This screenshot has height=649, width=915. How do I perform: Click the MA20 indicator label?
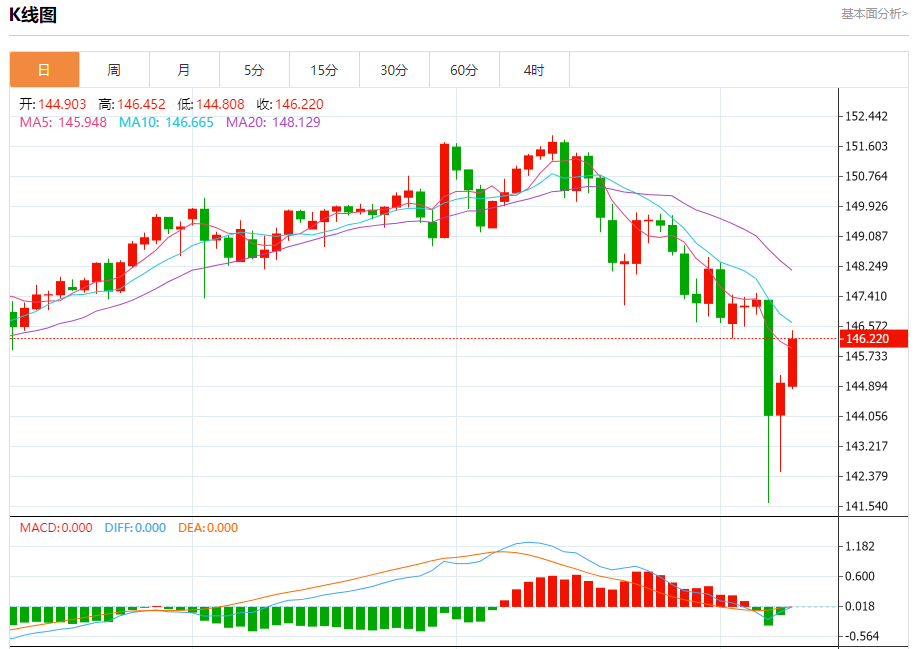click(273, 123)
